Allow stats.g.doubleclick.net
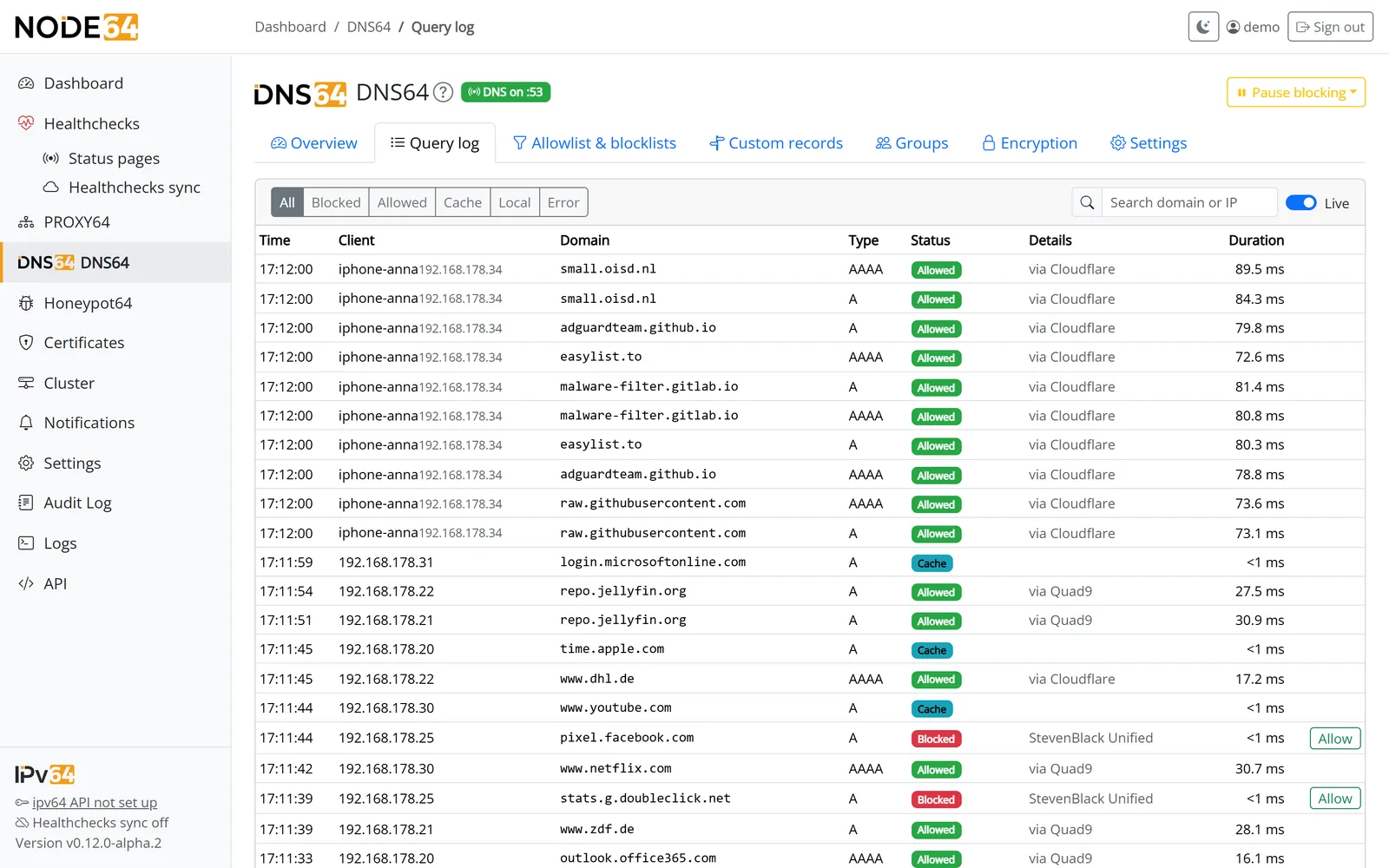The height and width of the screenshot is (868, 1389). [1335, 799]
